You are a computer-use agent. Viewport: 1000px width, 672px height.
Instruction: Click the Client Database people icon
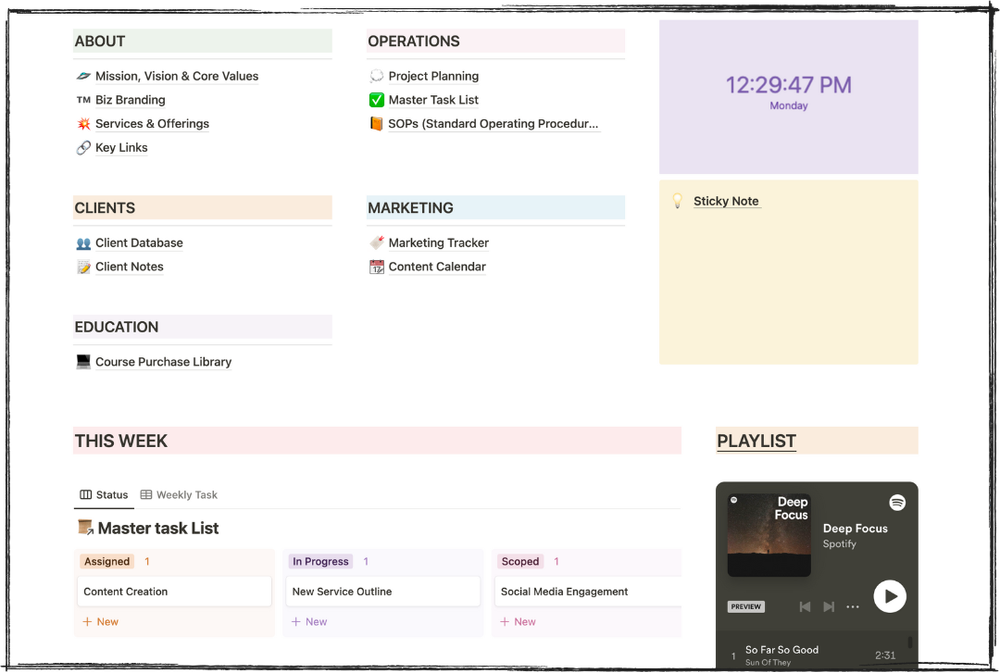click(84, 242)
